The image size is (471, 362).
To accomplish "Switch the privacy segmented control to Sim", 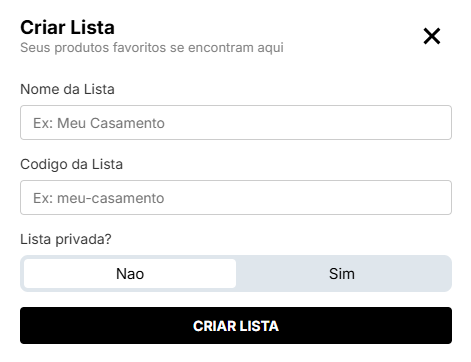I will click(342, 274).
